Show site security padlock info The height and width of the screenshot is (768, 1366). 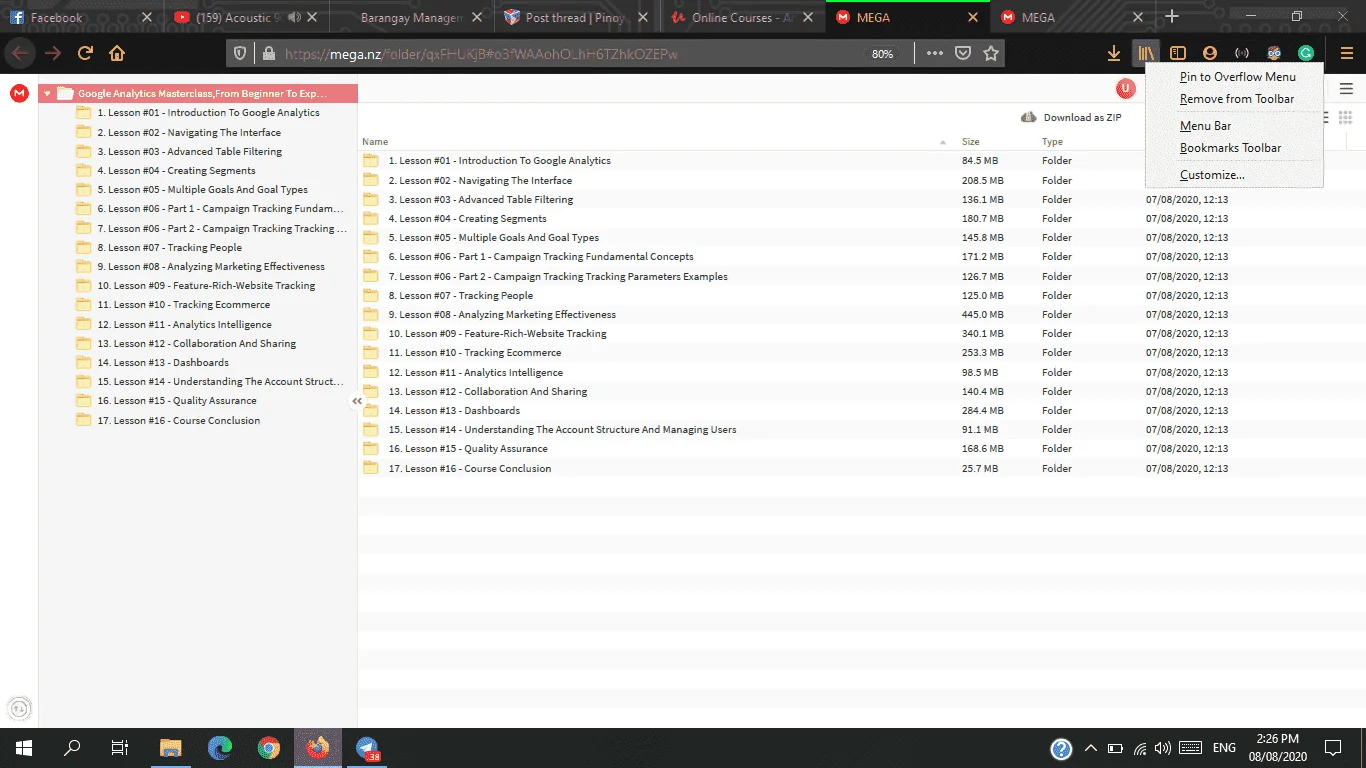click(x=268, y=54)
